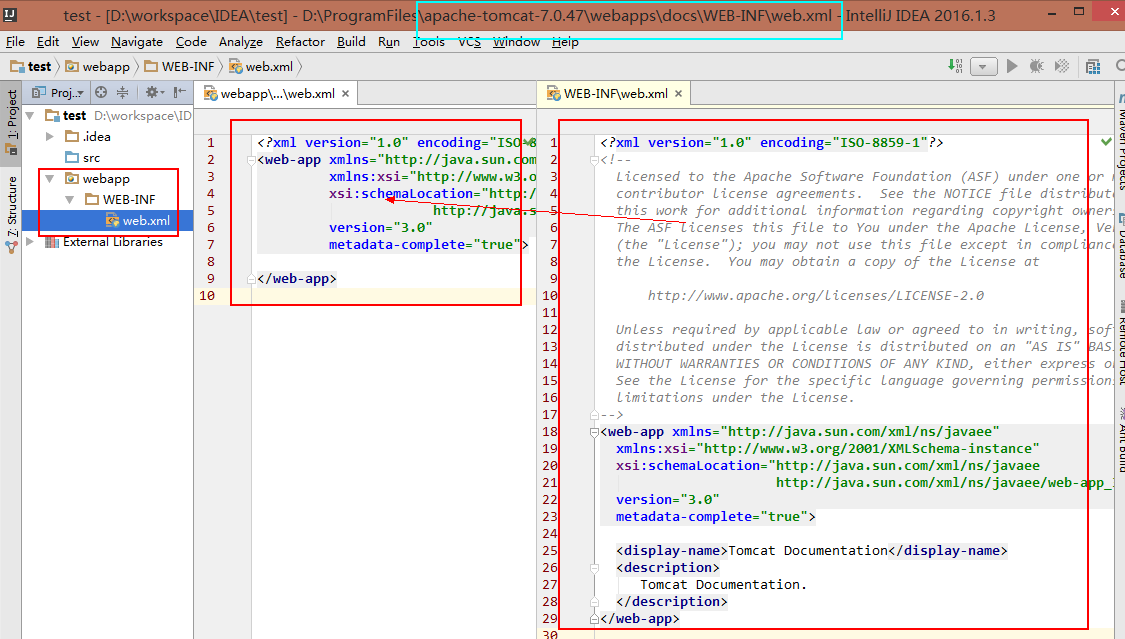Expand the .idea folder

tap(50, 136)
